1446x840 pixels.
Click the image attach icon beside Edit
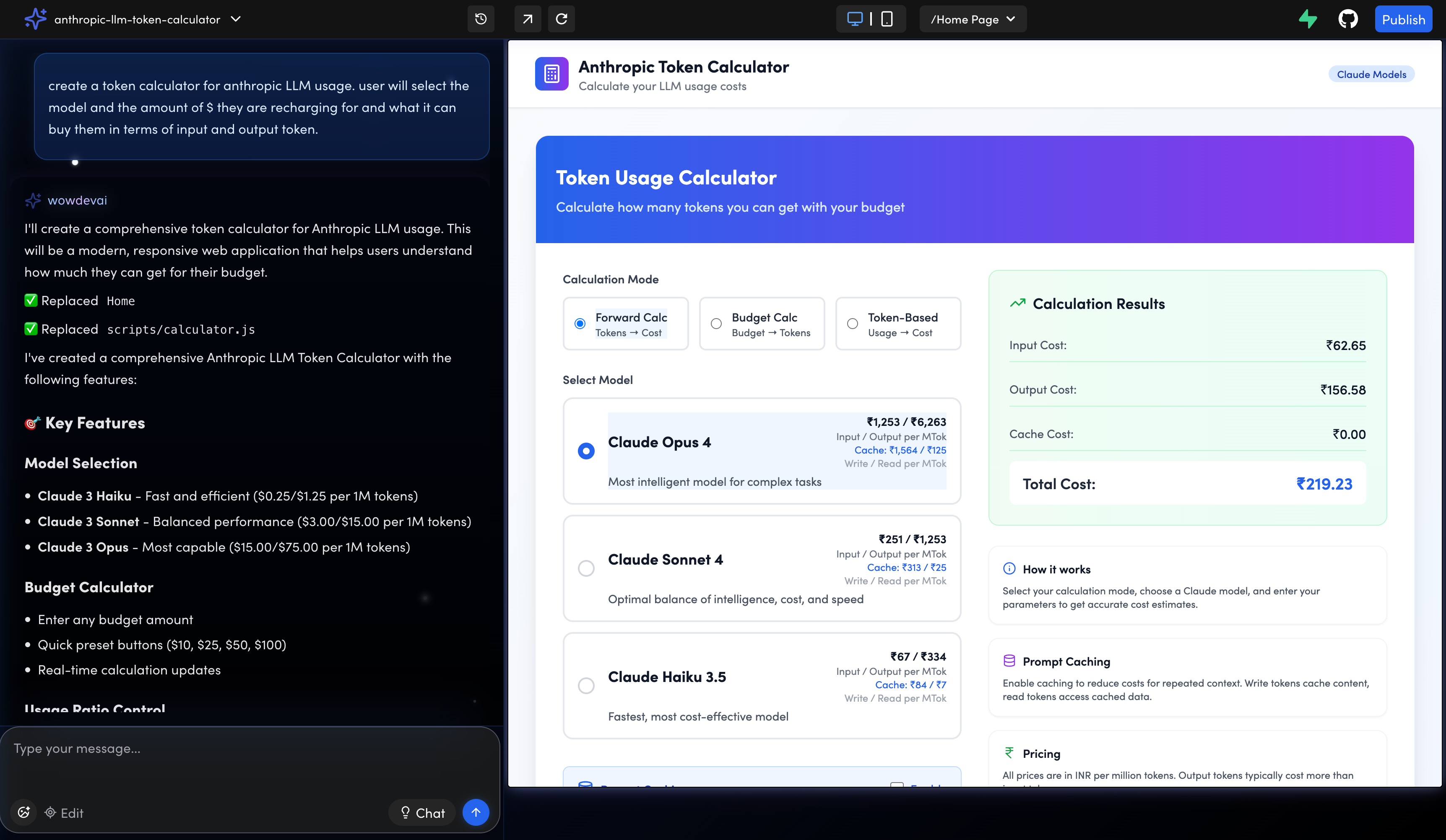23,812
